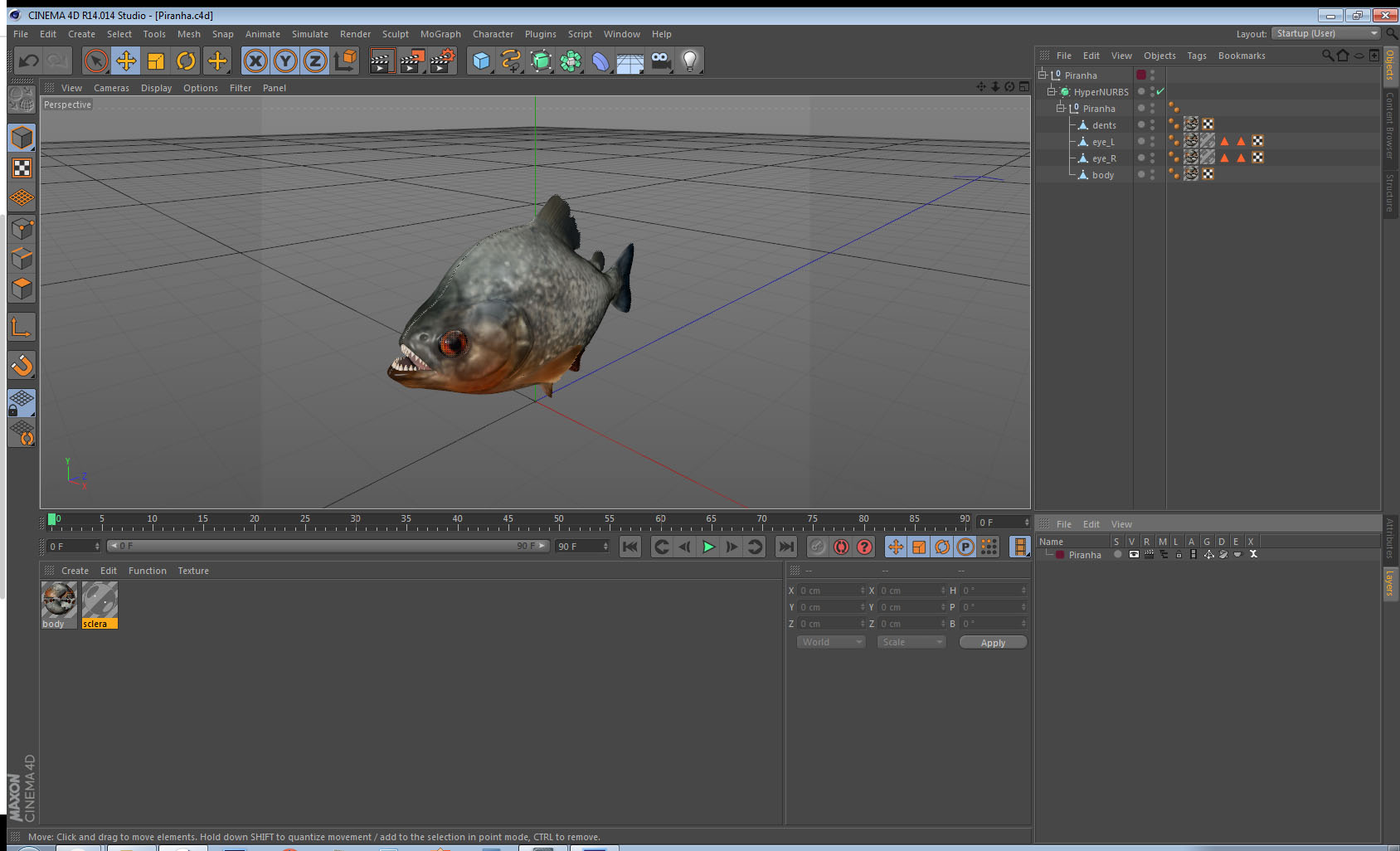Collapse the nested Piranha group
Image resolution: width=1400 pixels, height=851 pixels.
(1060, 108)
